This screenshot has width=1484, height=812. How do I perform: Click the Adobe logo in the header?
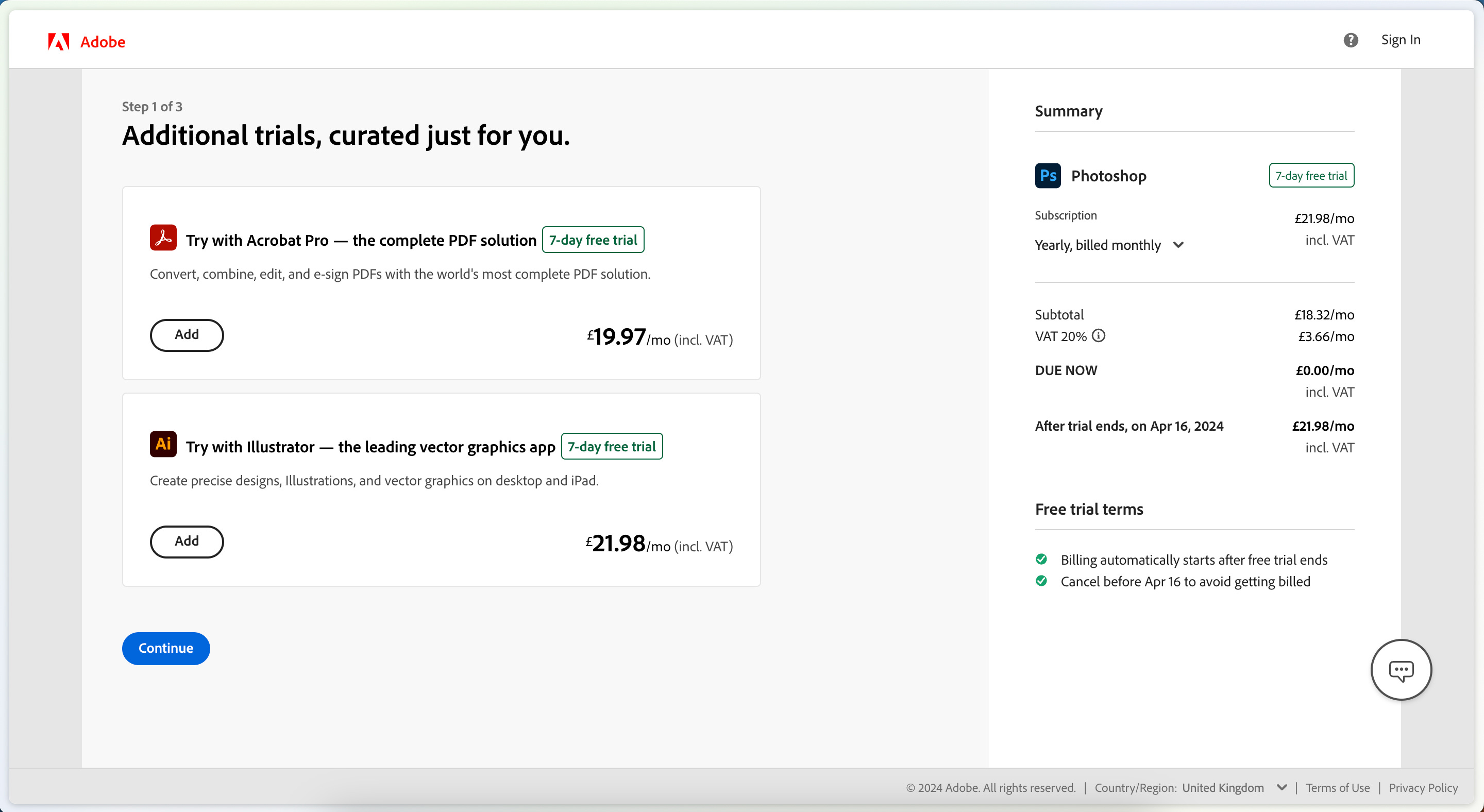pos(59,41)
